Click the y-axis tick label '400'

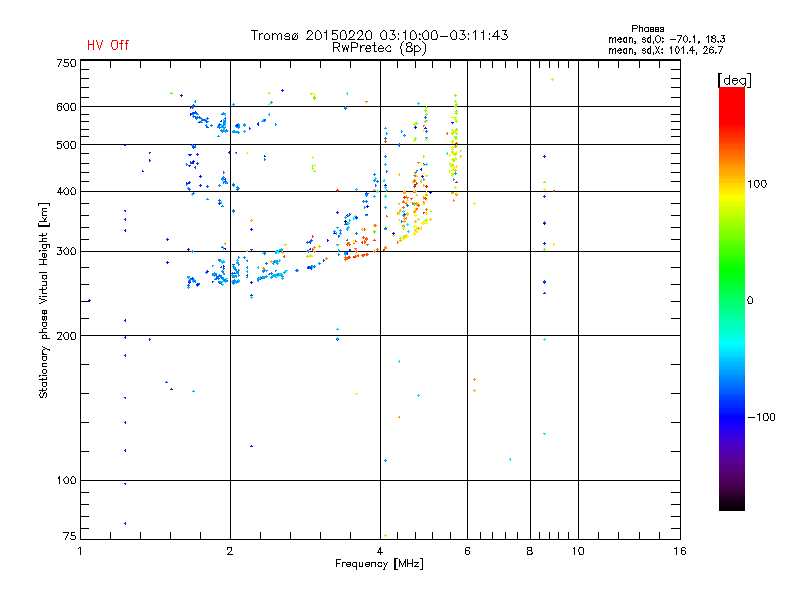[x=66, y=191]
